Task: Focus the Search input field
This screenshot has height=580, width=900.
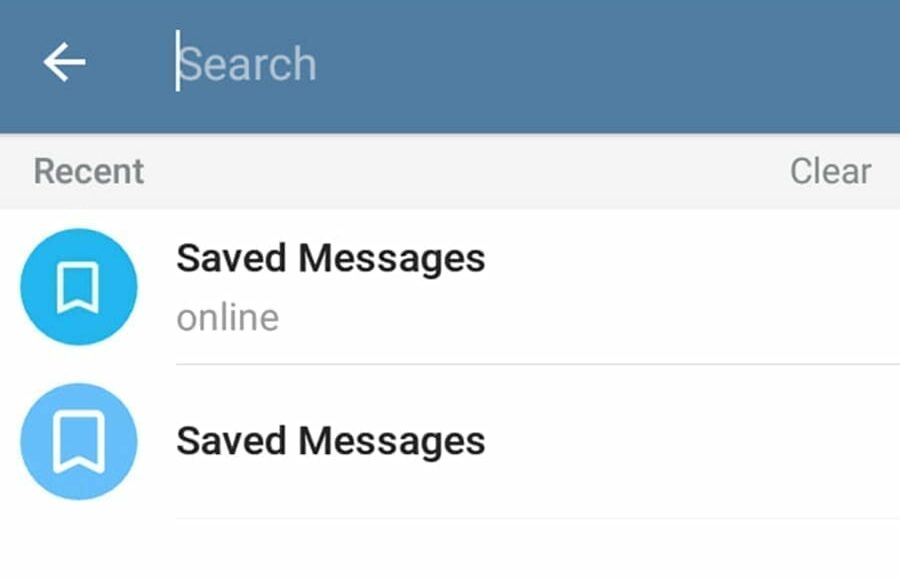Action: [x=528, y=63]
